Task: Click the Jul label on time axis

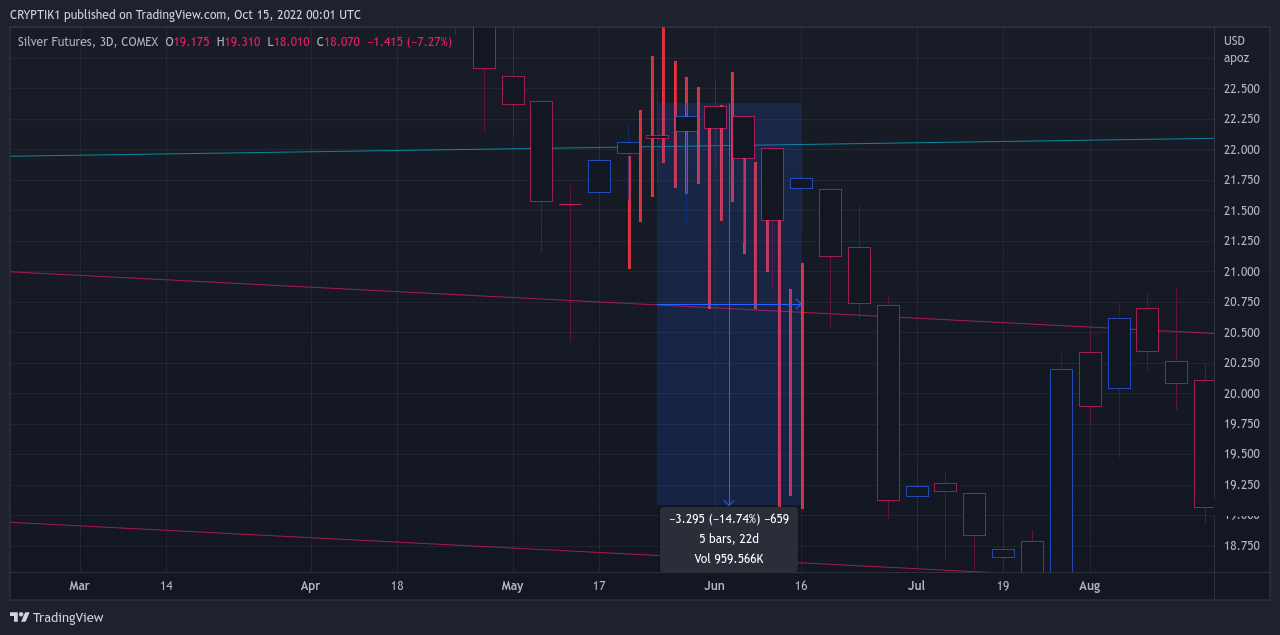Action: (x=916, y=586)
